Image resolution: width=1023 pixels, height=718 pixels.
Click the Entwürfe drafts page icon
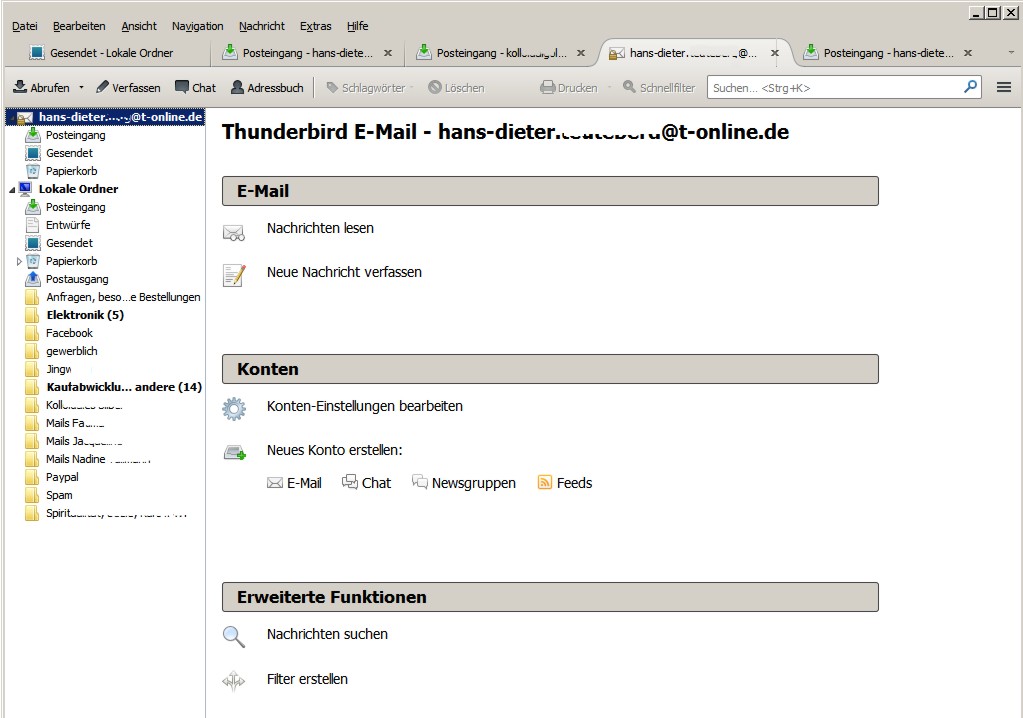click(33, 225)
